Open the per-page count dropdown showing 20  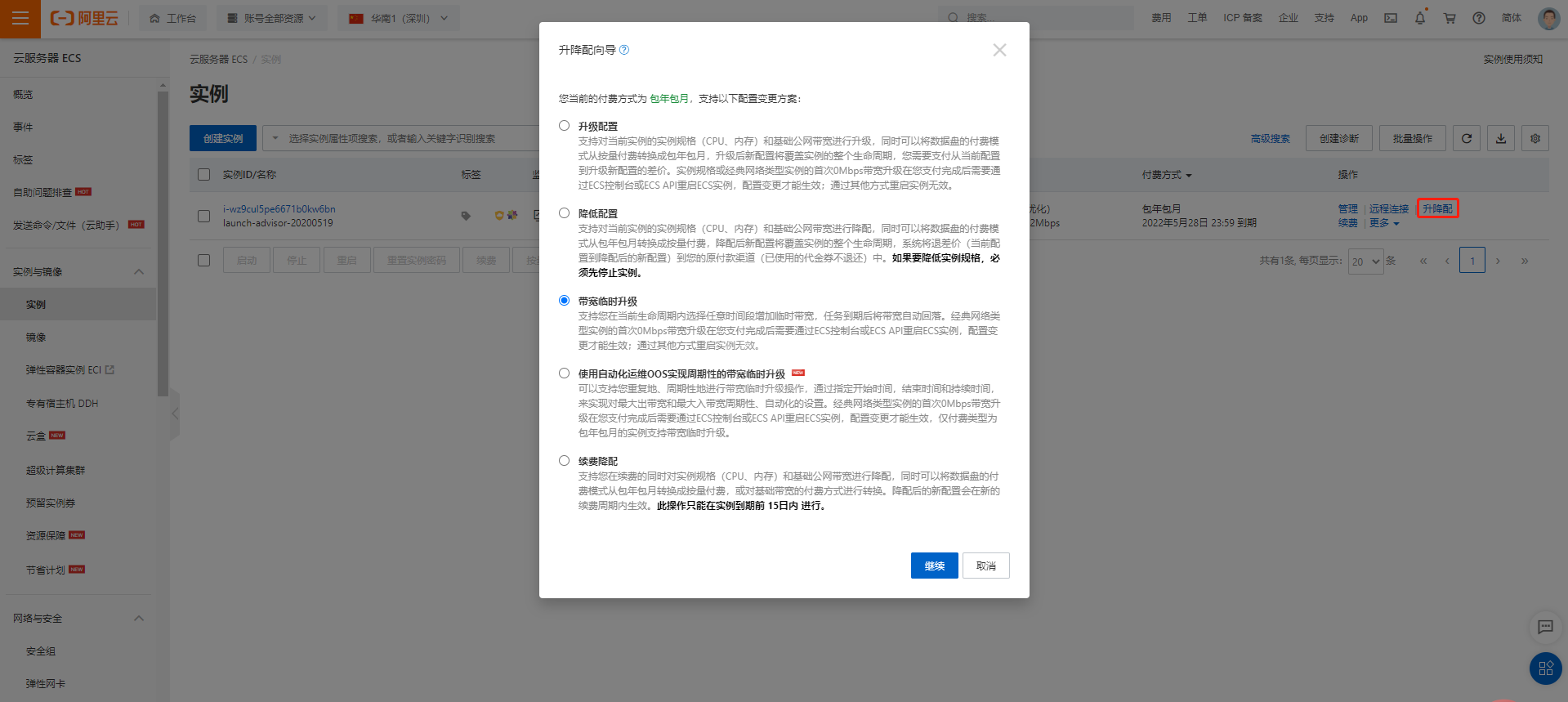(x=1366, y=261)
